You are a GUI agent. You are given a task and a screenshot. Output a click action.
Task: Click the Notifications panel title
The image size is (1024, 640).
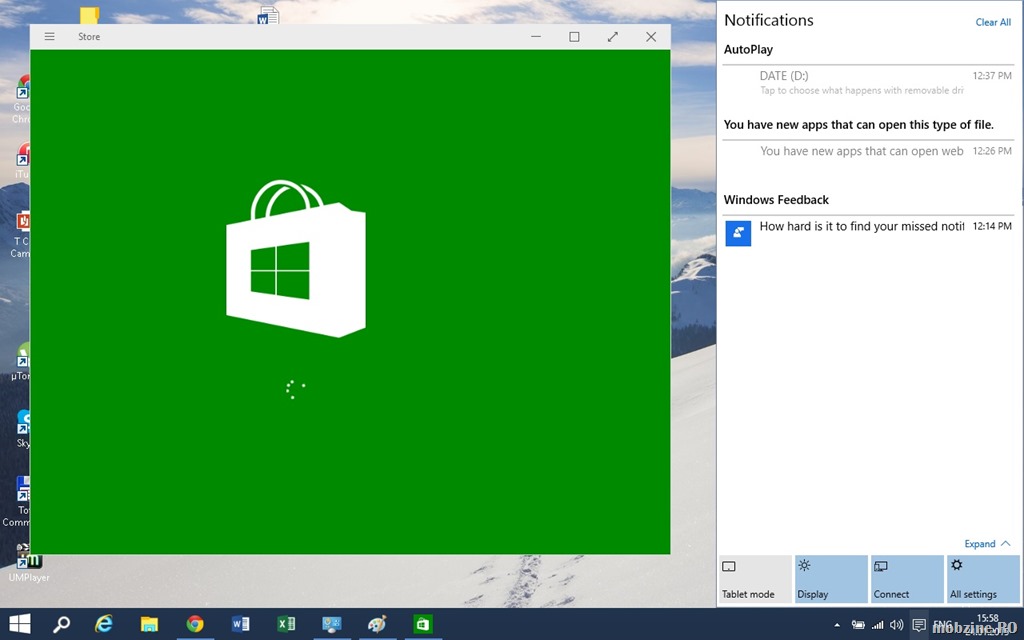(x=769, y=20)
